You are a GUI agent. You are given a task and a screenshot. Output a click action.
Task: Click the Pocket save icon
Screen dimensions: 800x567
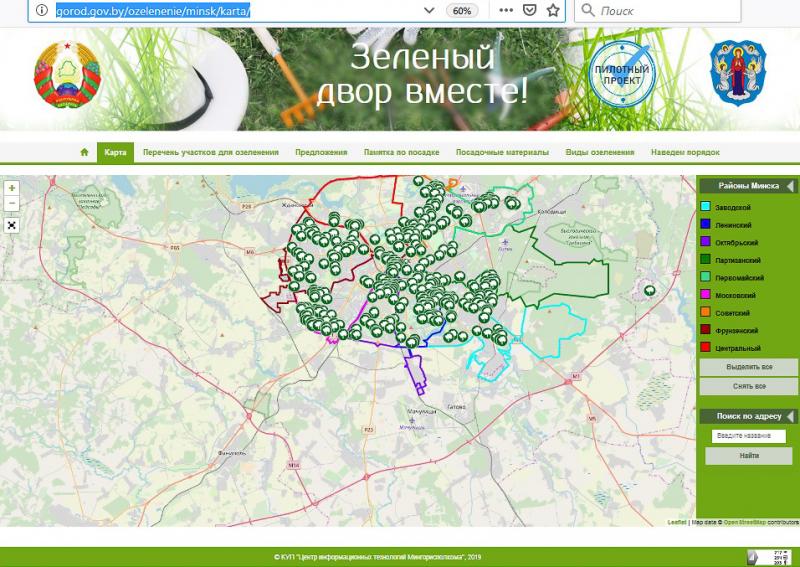530,10
